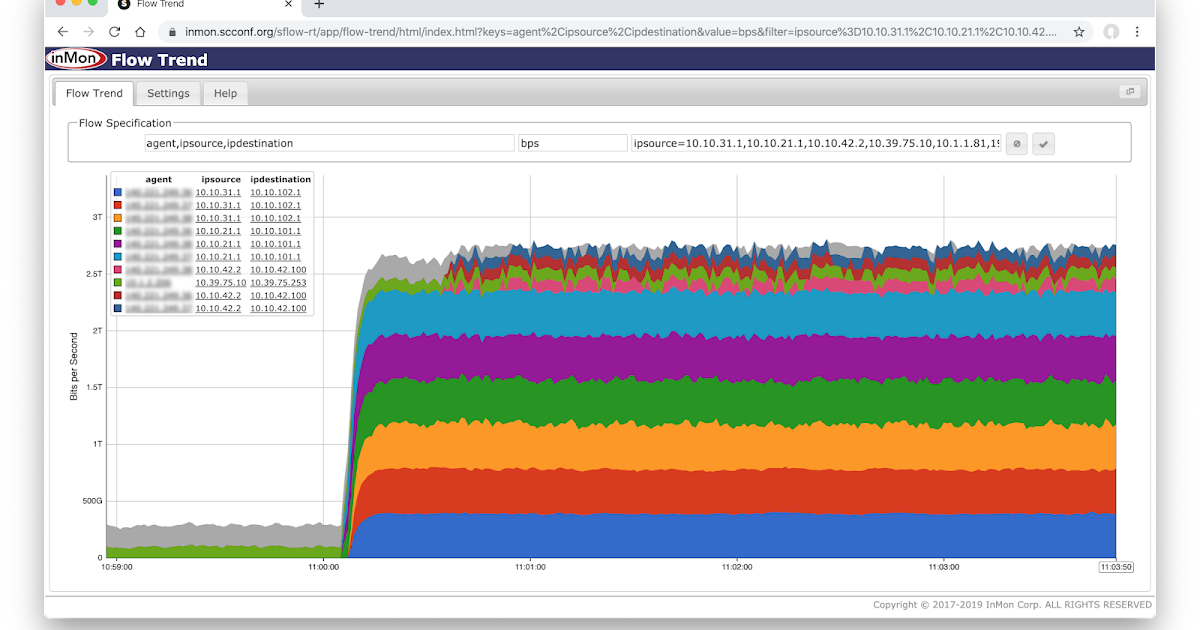Open the Chrome three-dot menu
1200x630 pixels.
coord(1138,31)
